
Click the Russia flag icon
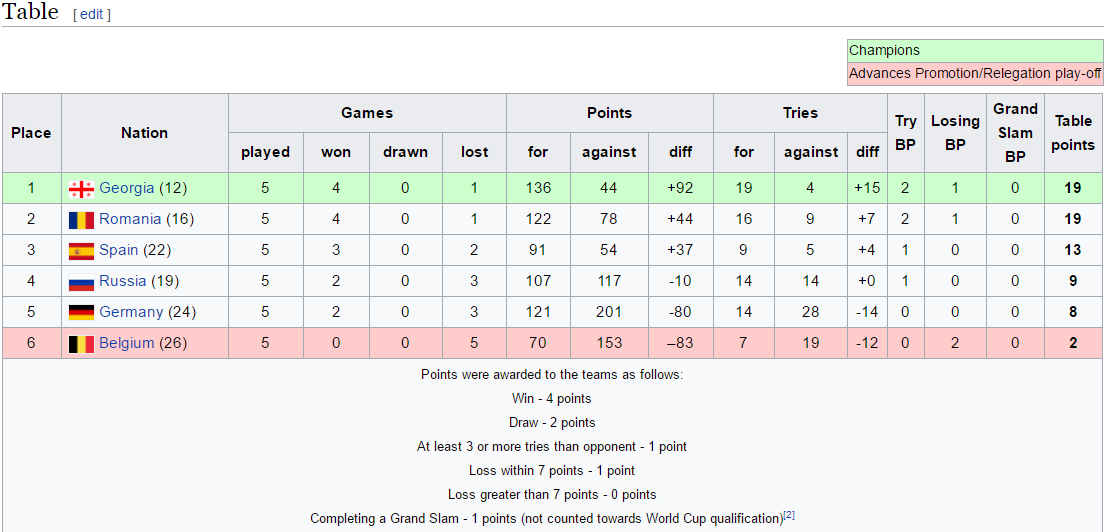pyautogui.click(x=81, y=282)
